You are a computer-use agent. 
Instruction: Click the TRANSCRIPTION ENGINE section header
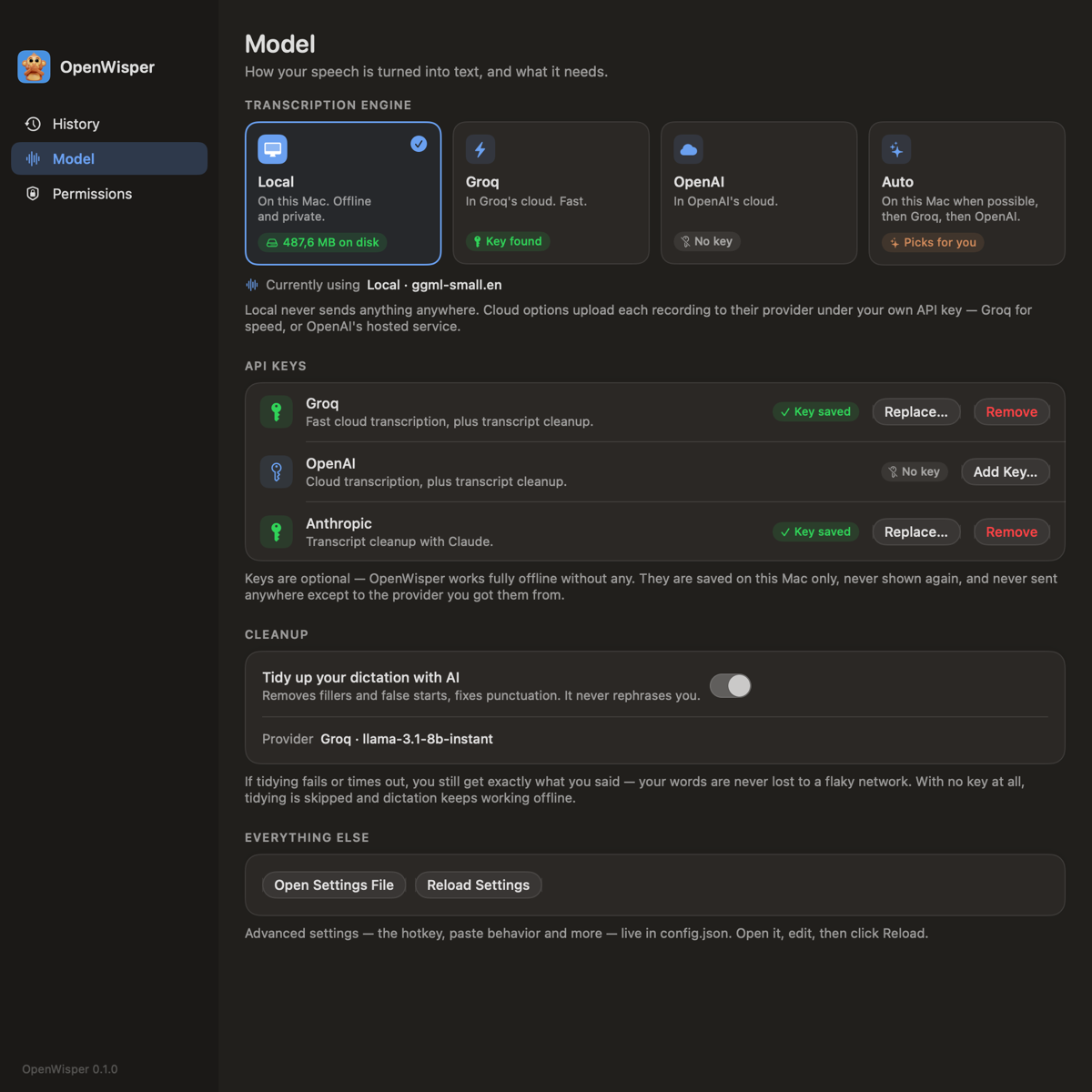pos(329,106)
